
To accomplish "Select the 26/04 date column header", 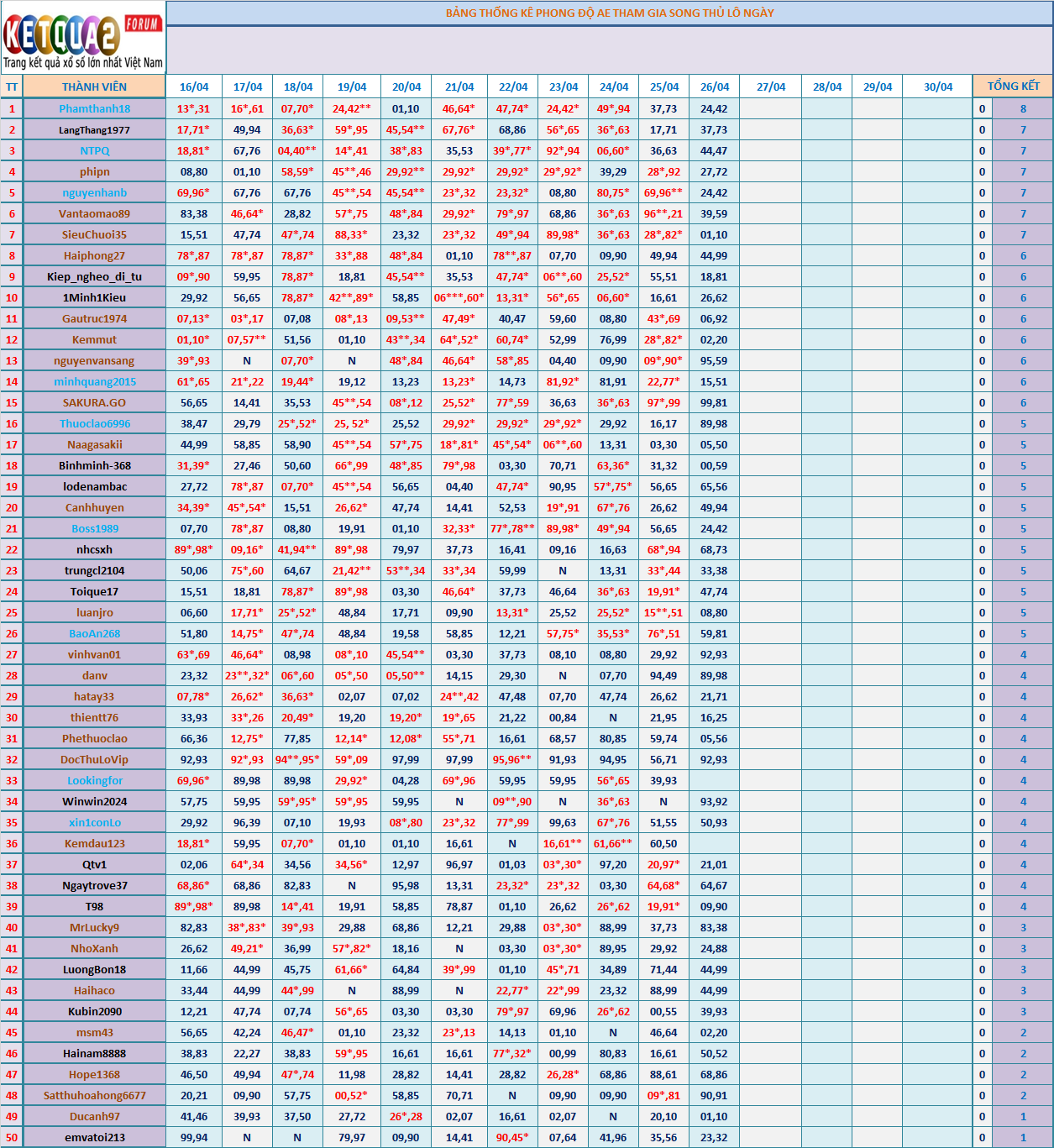I will pos(715,86).
